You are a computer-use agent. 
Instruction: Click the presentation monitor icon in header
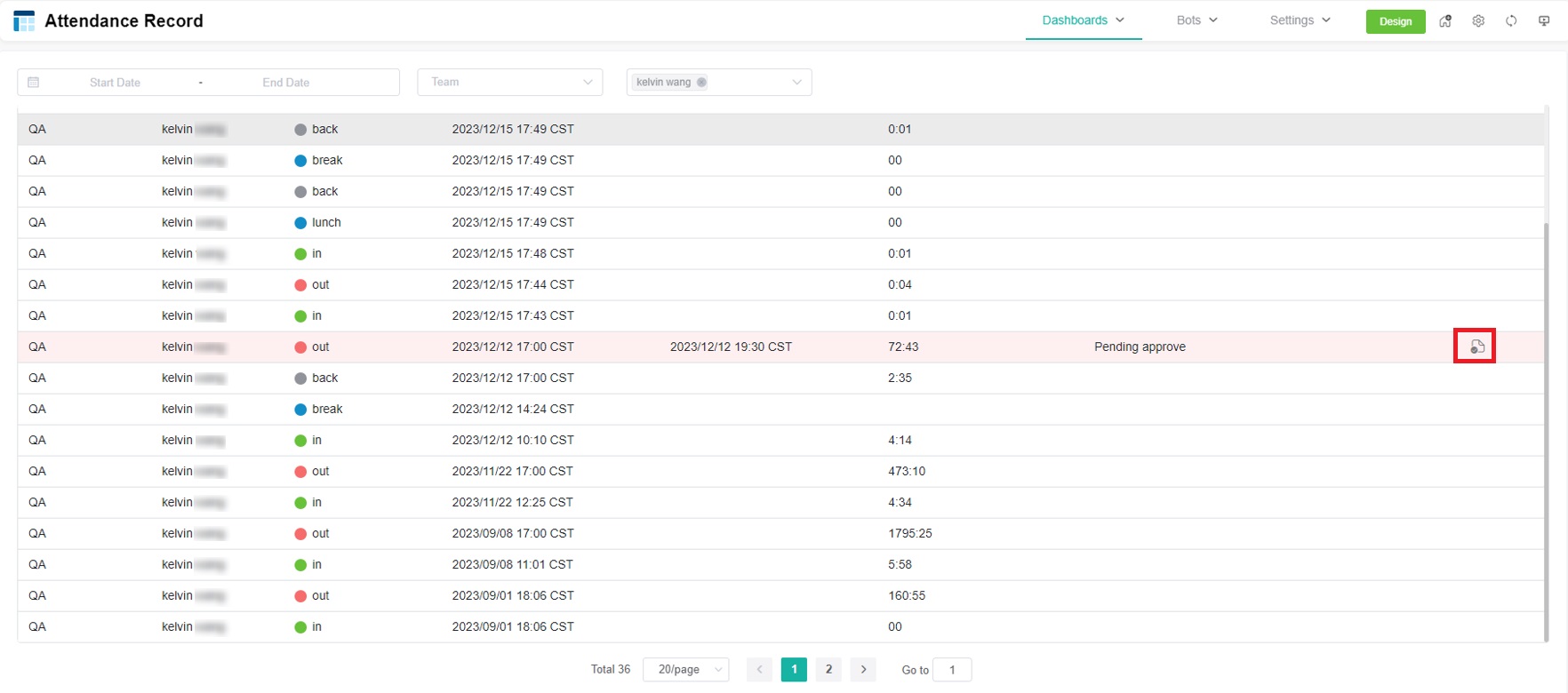[1544, 21]
